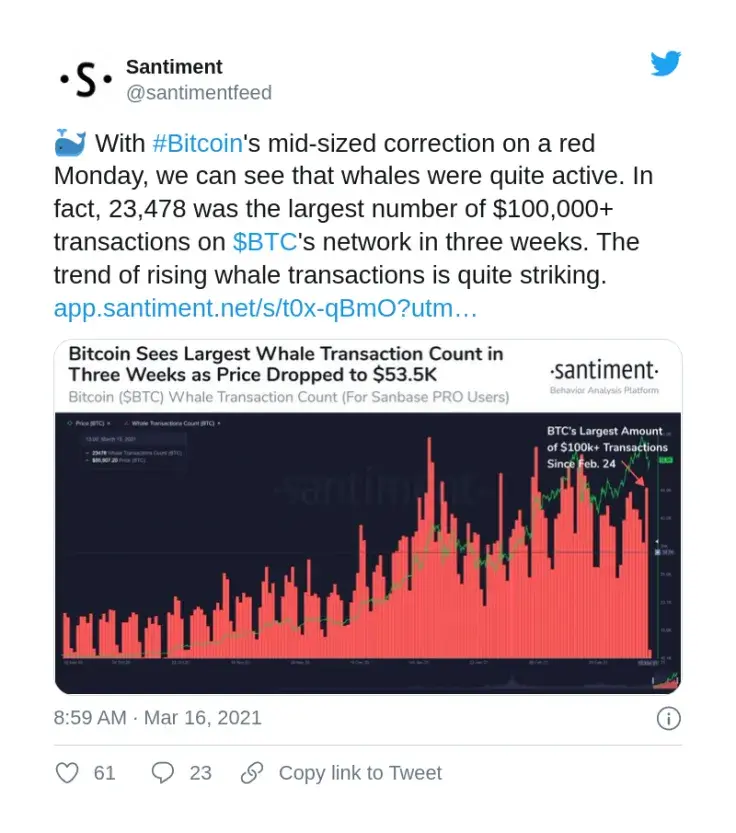This screenshot has height=833, width=736.
Task: Open replies via the speech-bubble icon
Action: click(x=160, y=772)
